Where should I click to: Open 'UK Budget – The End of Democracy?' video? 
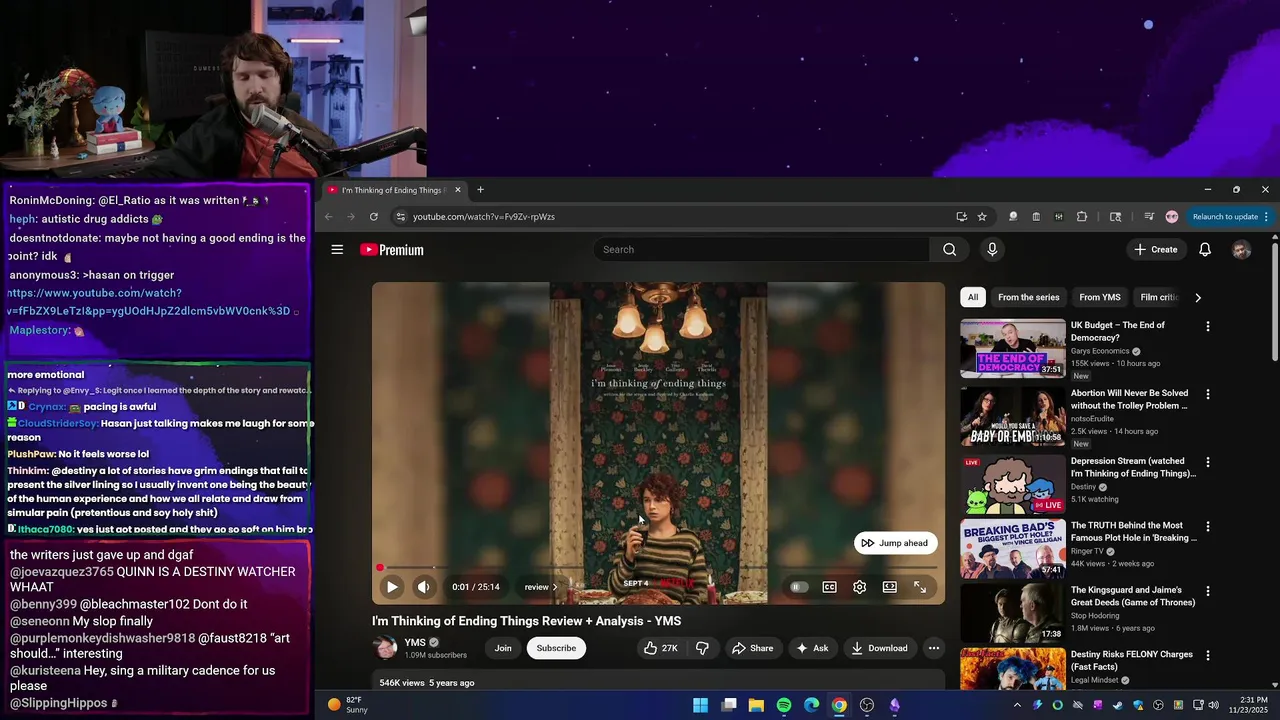click(x=1118, y=331)
